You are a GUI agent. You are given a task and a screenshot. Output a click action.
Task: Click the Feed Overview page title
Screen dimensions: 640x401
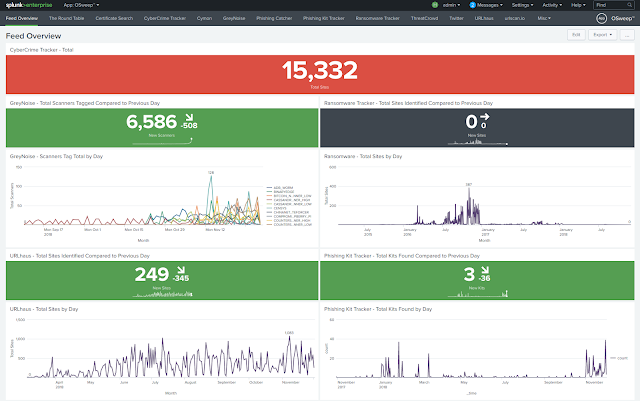[x=33, y=36]
